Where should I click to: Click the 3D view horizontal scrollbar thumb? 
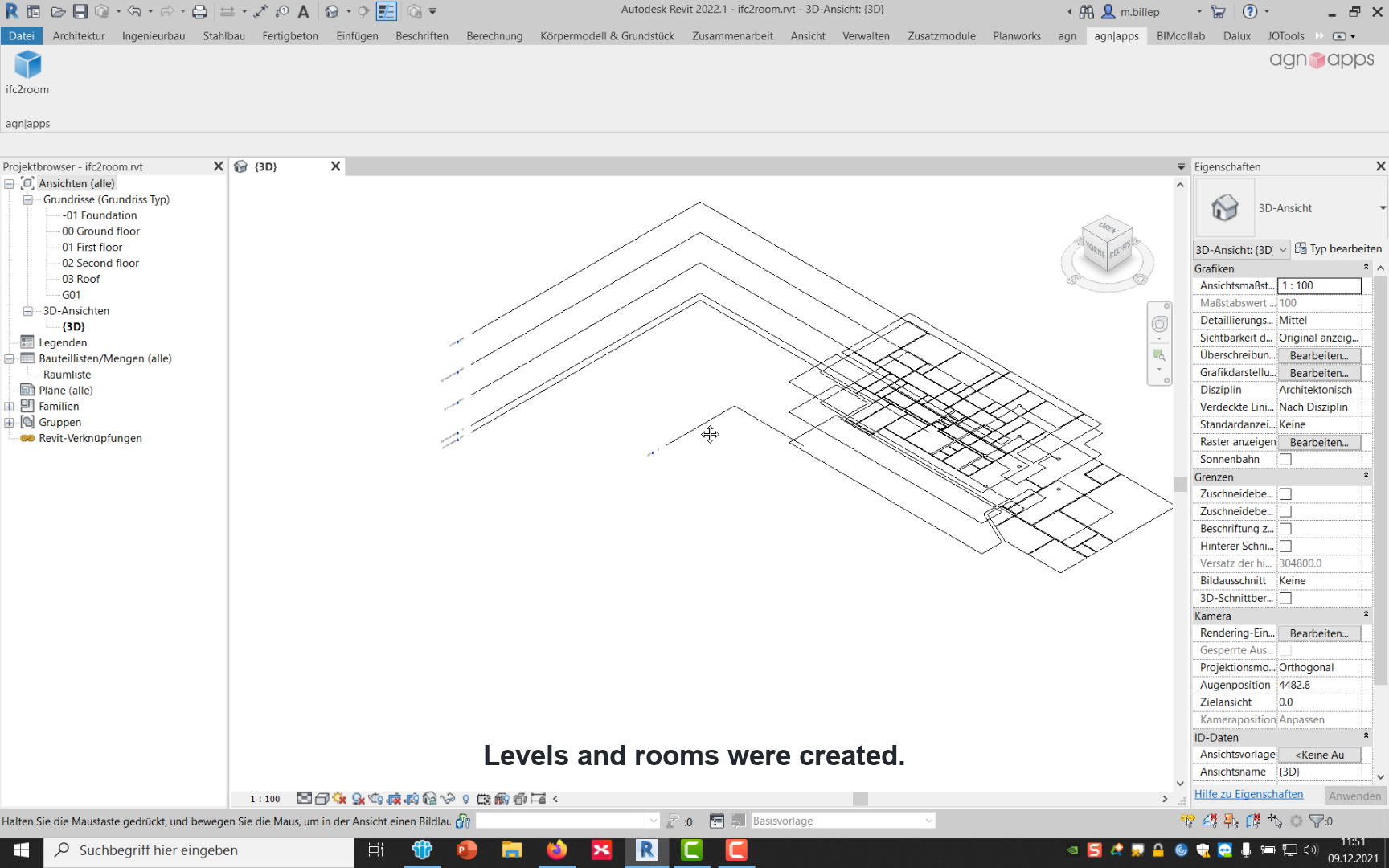pyautogui.click(x=860, y=799)
